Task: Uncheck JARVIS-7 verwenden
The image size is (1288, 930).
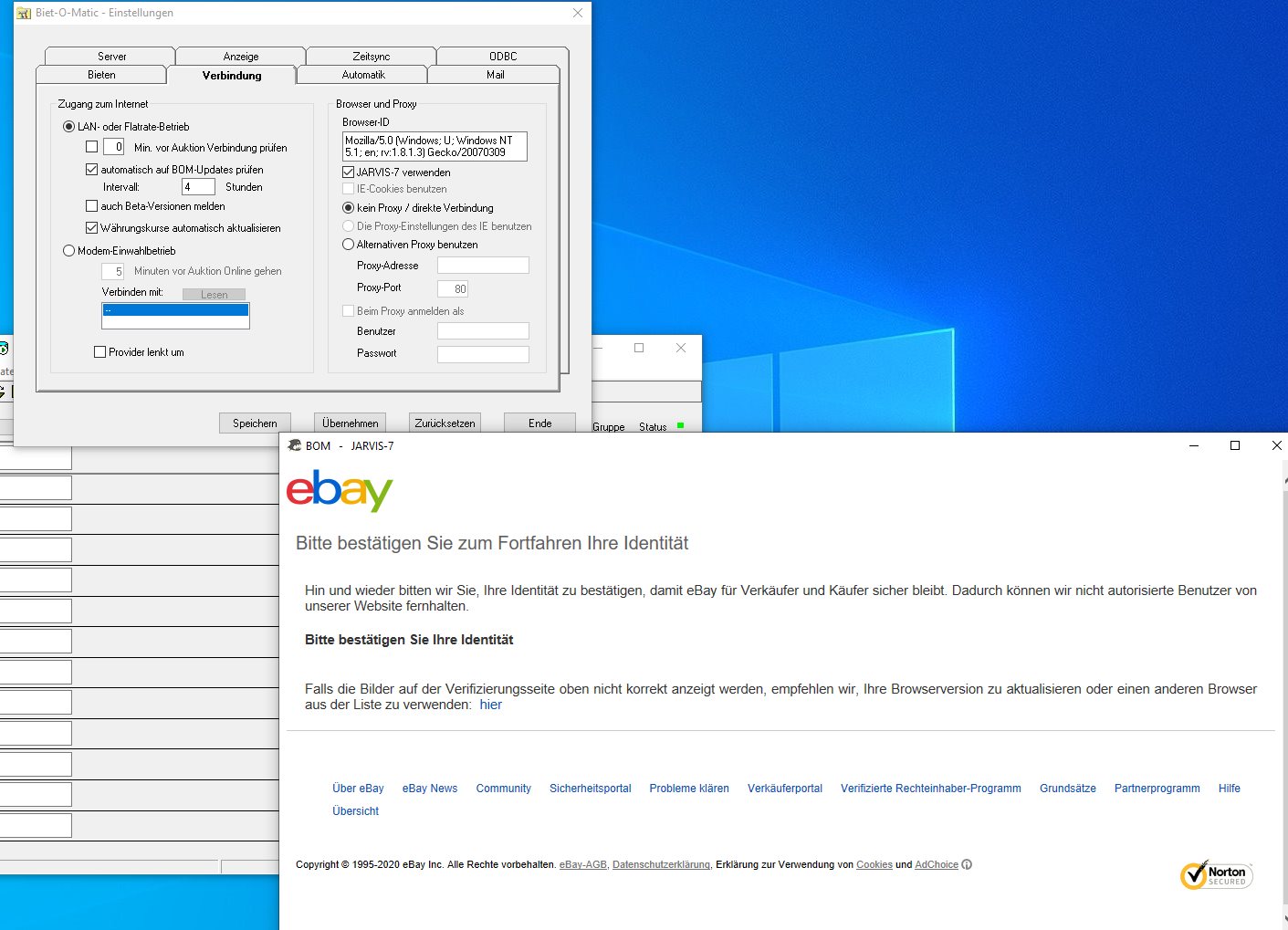Action: click(349, 172)
